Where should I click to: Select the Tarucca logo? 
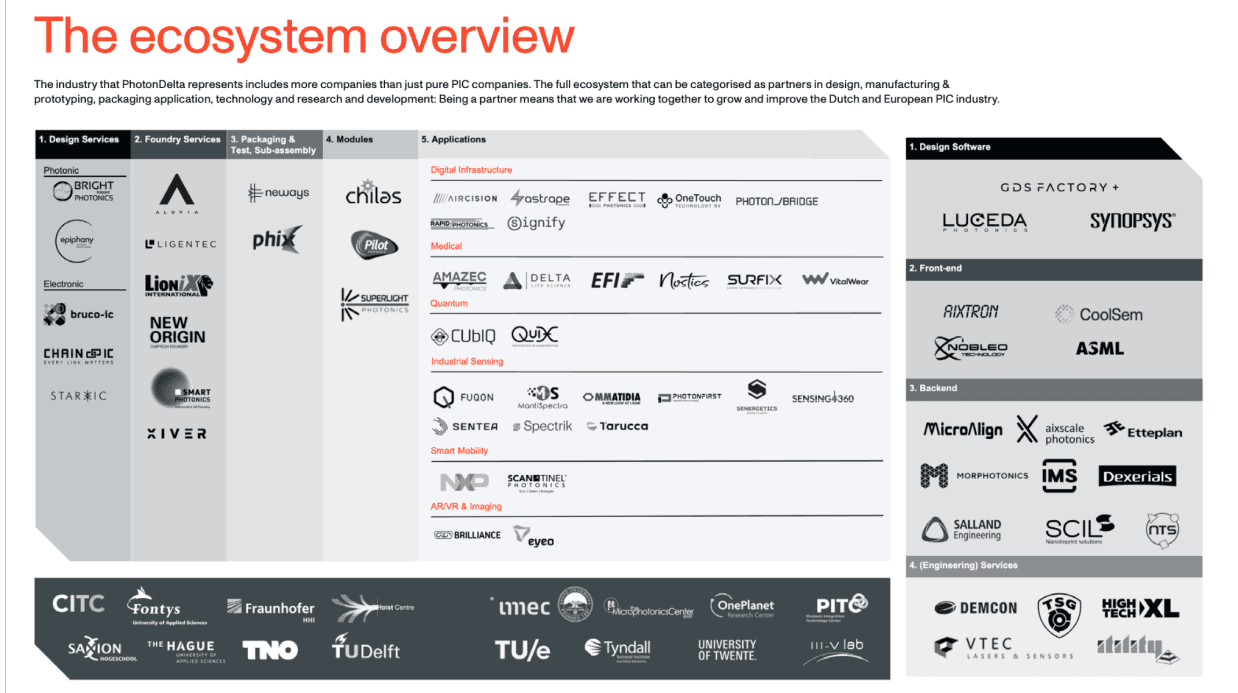[x=617, y=426]
